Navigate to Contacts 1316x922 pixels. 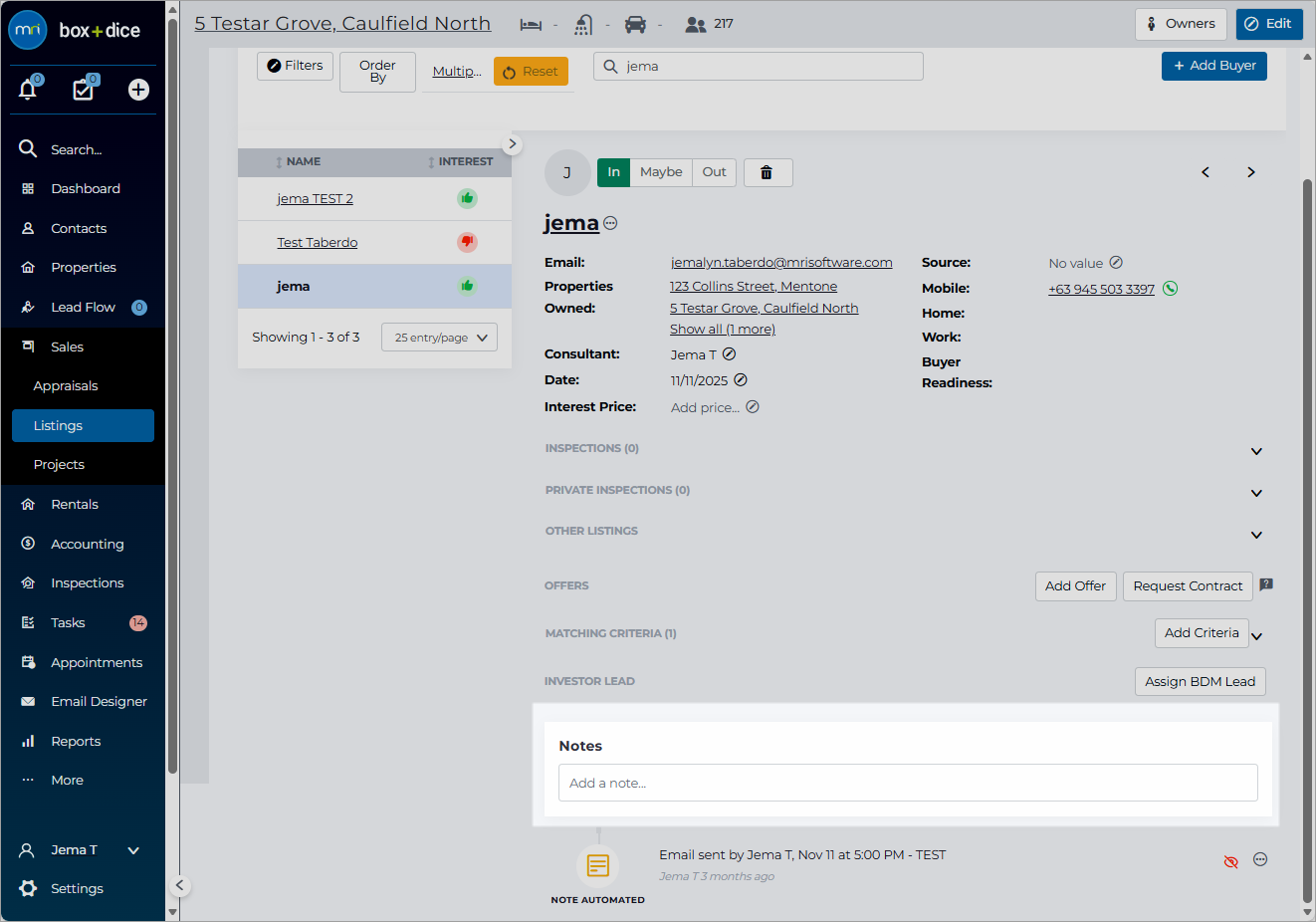79,228
